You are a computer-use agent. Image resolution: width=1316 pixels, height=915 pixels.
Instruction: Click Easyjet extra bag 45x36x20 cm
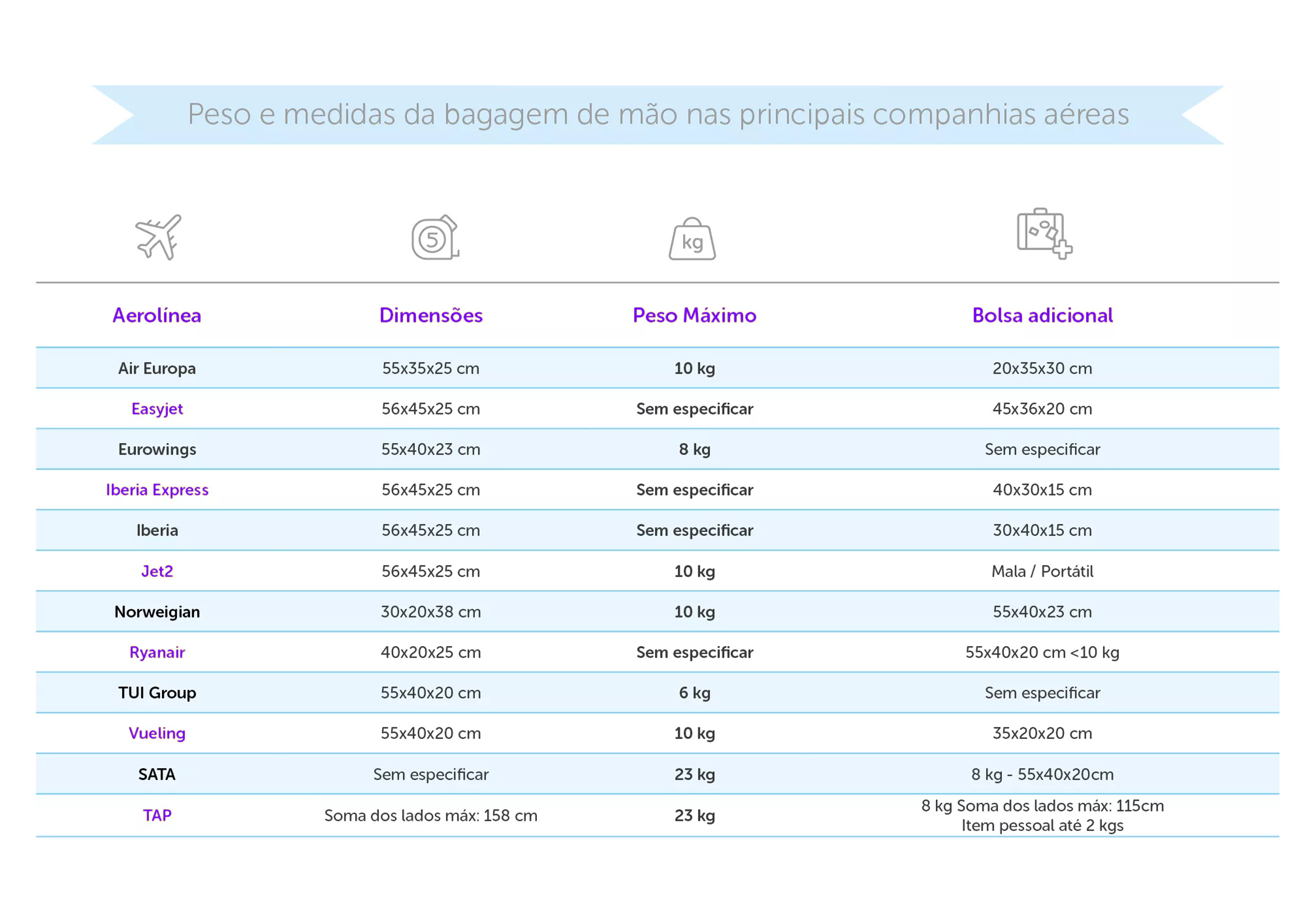1043,409
